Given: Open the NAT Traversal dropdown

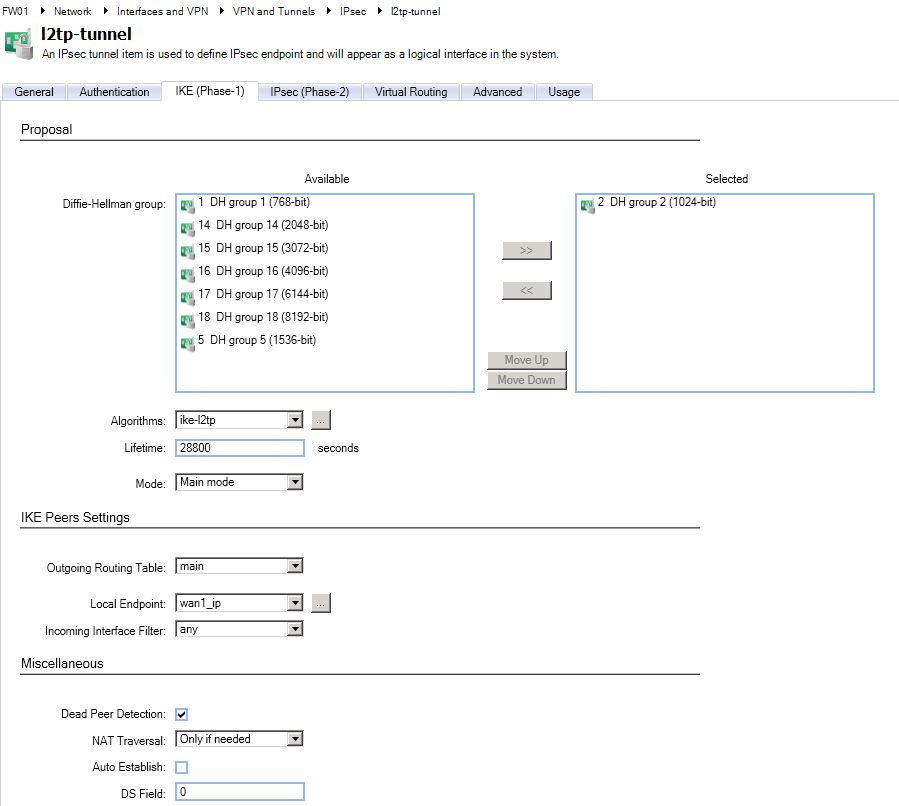Looking at the screenshot, I should point(294,739).
